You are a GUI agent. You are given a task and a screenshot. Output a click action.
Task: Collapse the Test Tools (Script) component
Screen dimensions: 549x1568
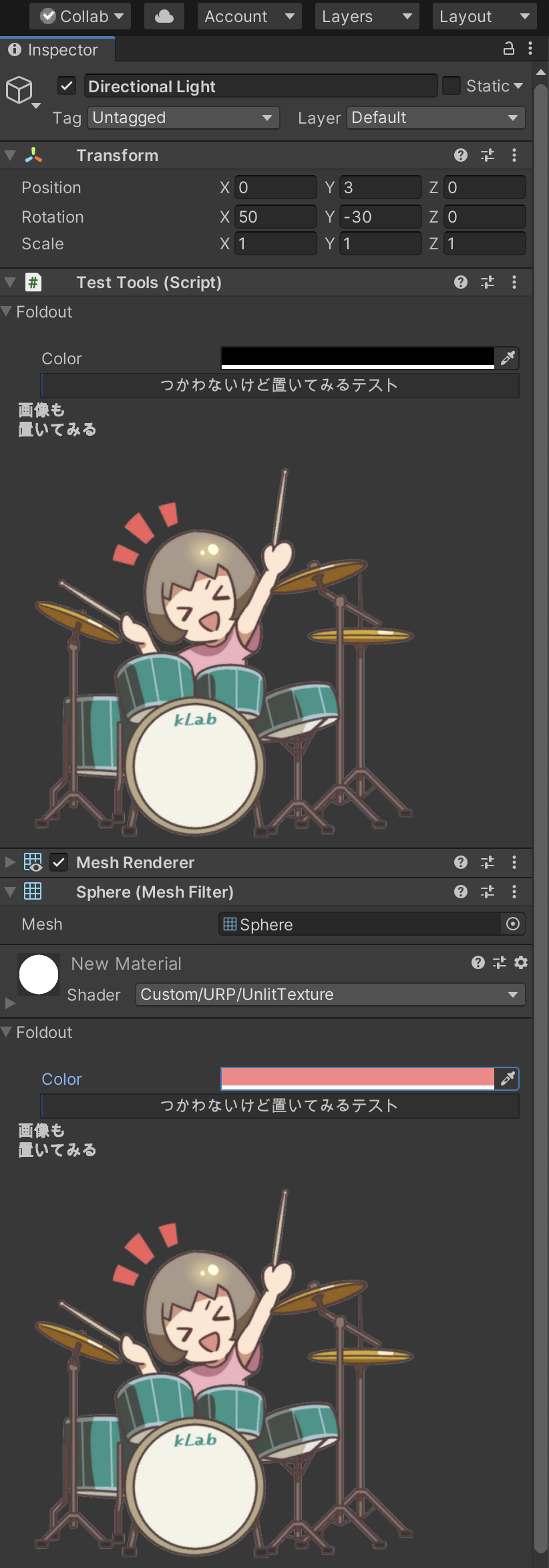(10, 282)
